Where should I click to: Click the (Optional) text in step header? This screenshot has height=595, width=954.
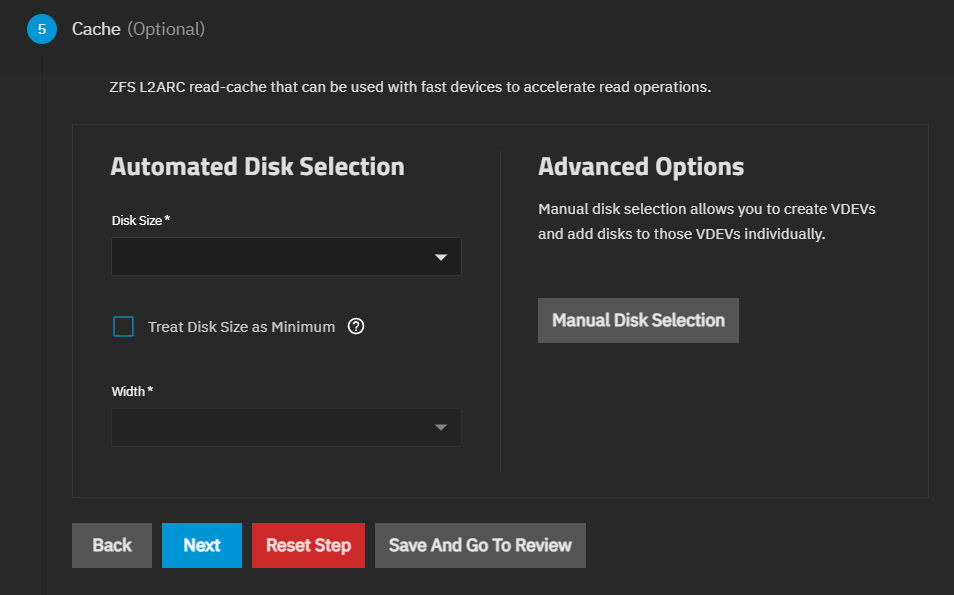(x=166, y=29)
